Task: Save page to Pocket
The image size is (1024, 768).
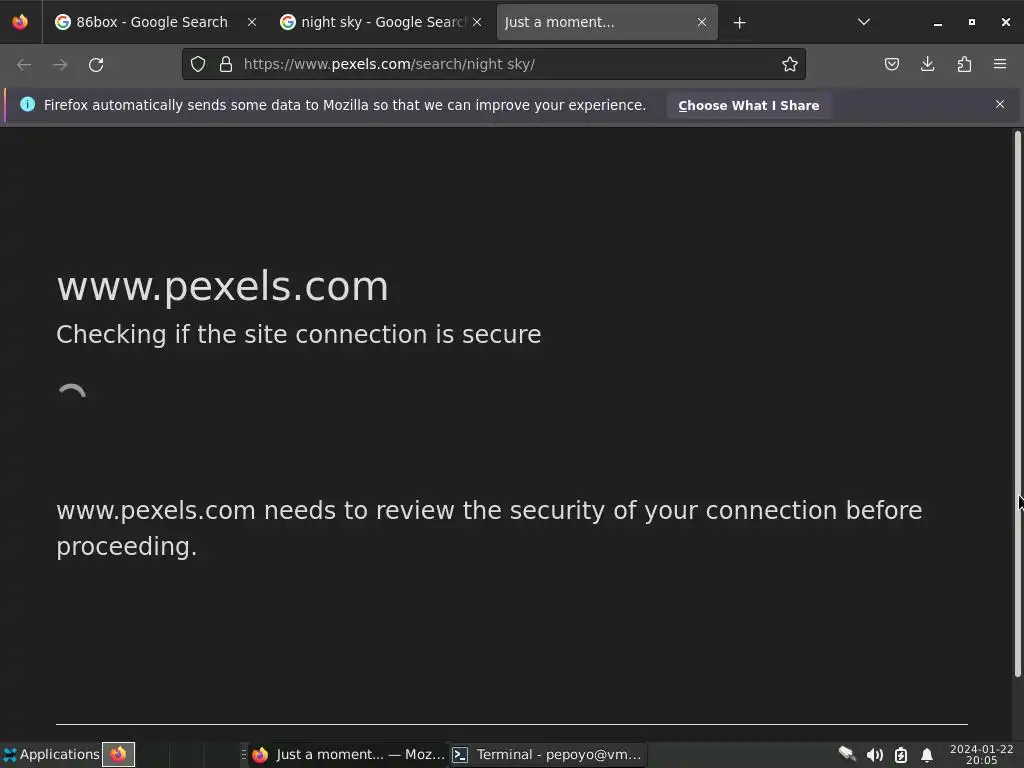Action: pyautogui.click(x=891, y=64)
